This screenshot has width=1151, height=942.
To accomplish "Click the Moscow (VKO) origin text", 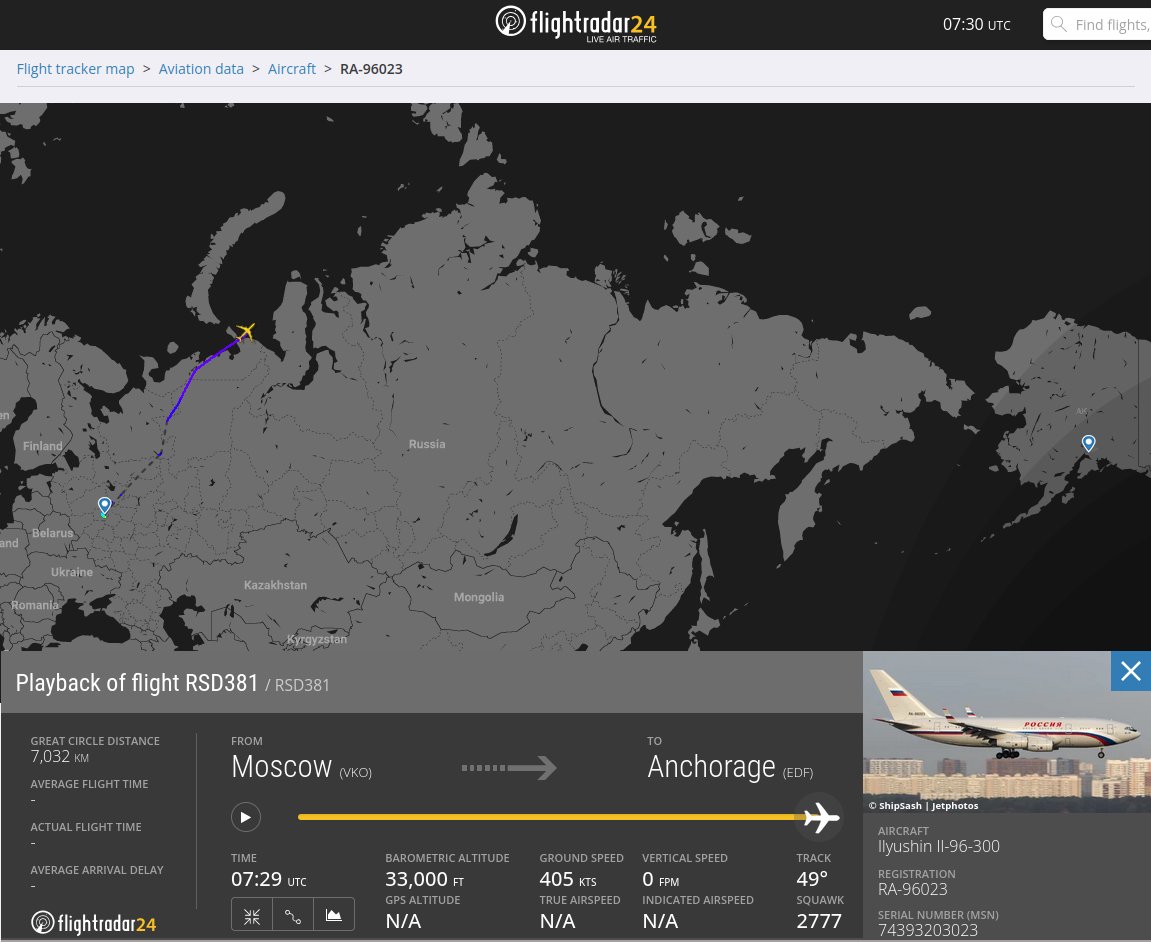I will pyautogui.click(x=301, y=767).
